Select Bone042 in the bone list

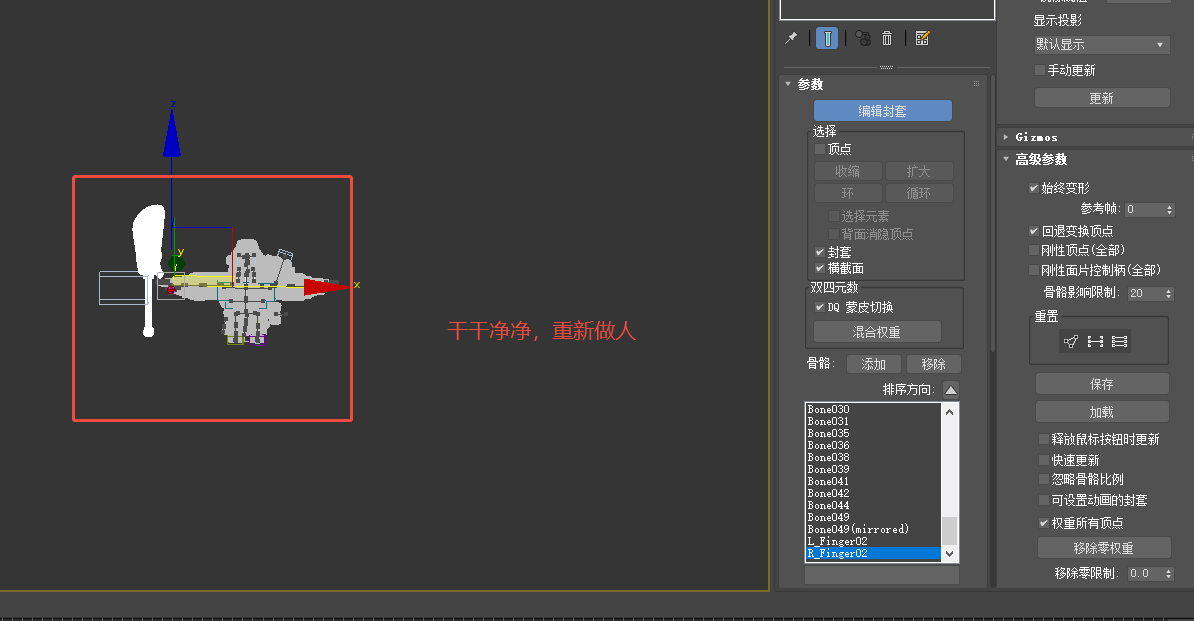tap(873, 494)
